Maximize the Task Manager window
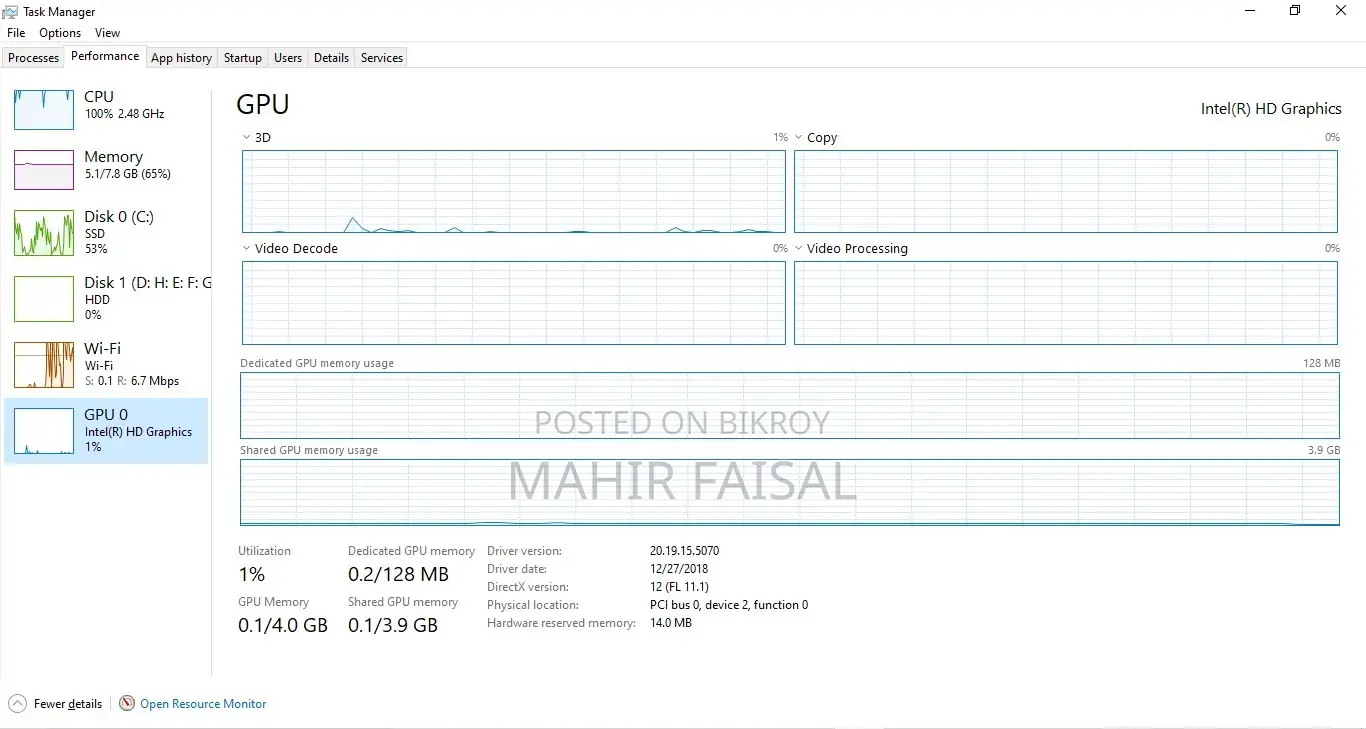The image size is (1366, 729). tap(1296, 11)
